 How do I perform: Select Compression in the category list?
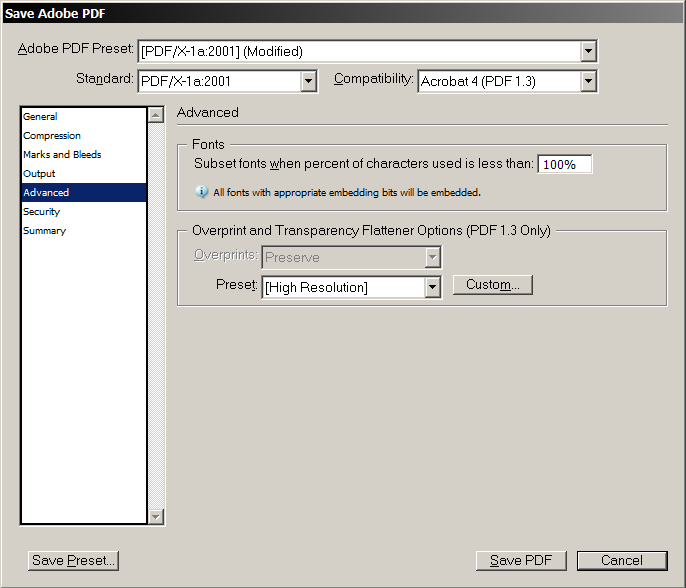[x=84, y=136]
